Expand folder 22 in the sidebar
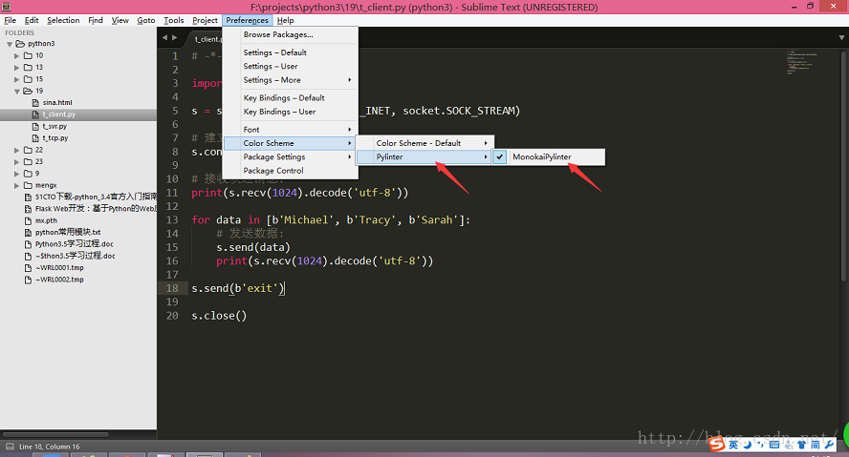This screenshot has width=849, height=457. click(x=17, y=151)
